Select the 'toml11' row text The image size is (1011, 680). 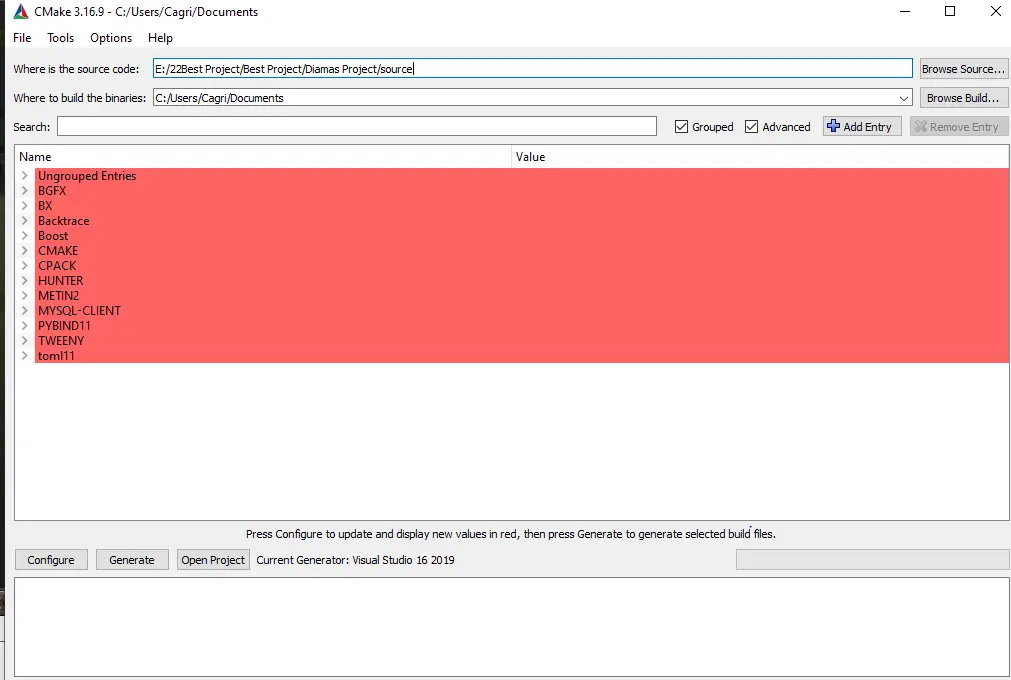[56, 355]
